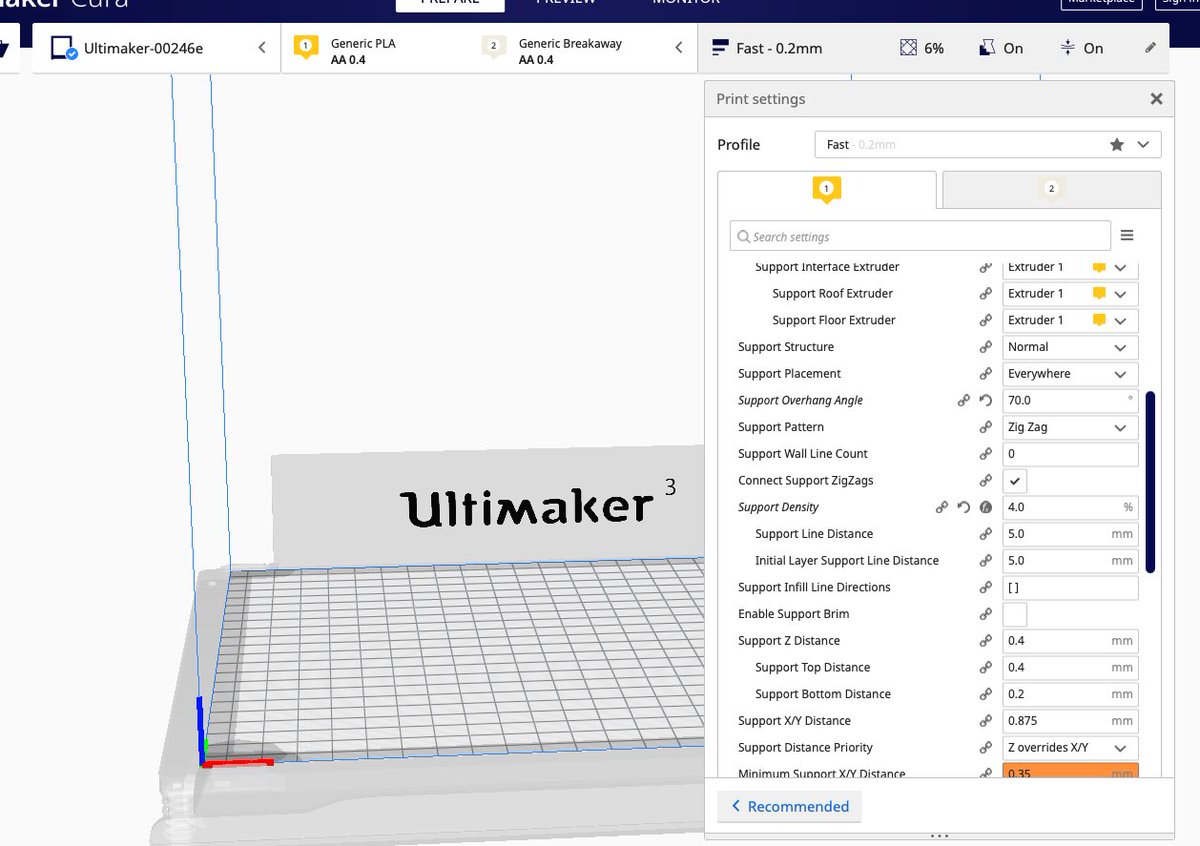Click the support On icon
1200x846 pixels.
point(986,47)
